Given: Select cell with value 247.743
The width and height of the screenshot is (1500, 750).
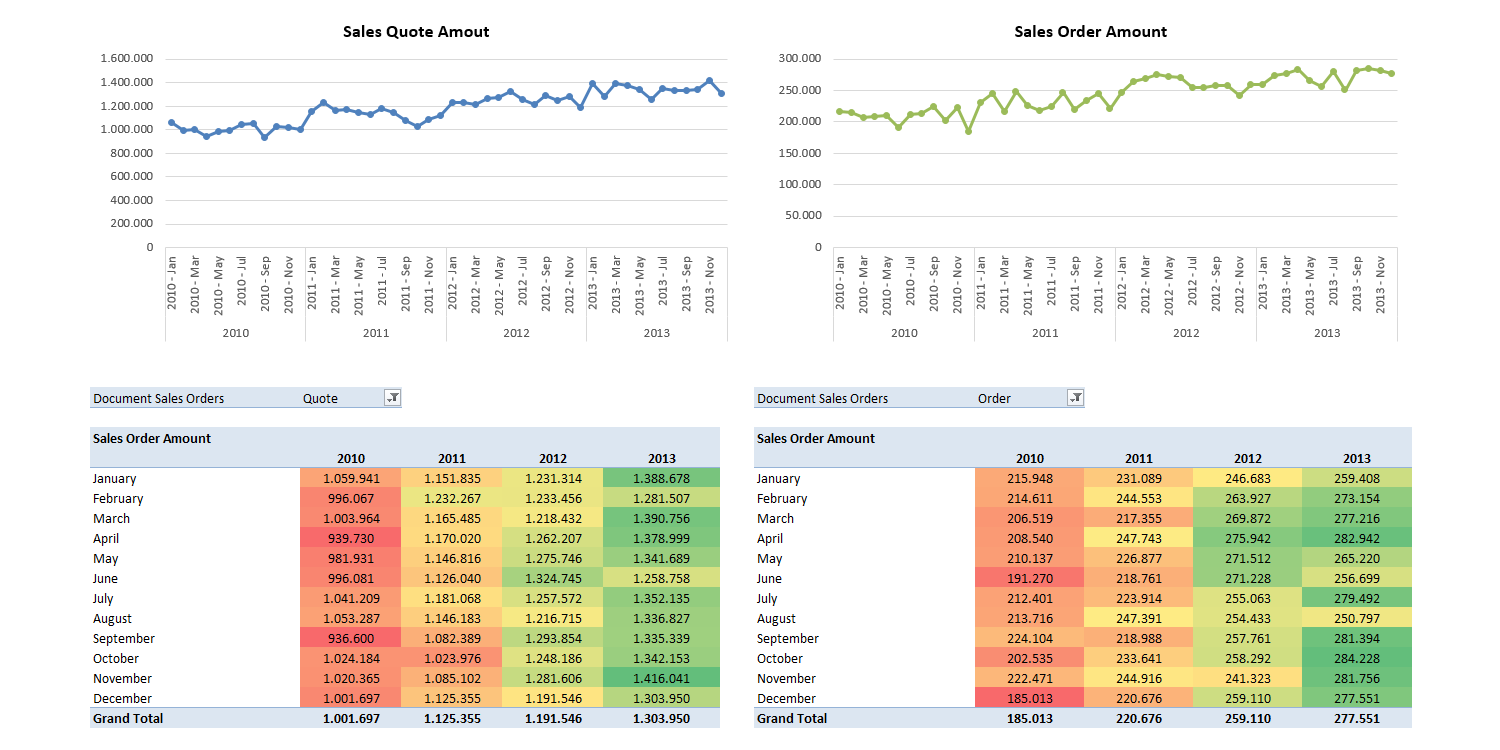Looking at the screenshot, I should click(1139, 538).
